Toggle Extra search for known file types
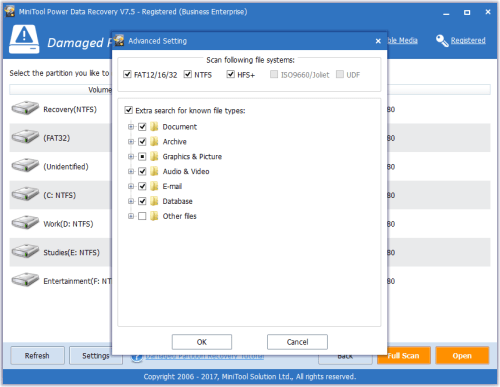The width and height of the screenshot is (500, 387). tap(128, 110)
